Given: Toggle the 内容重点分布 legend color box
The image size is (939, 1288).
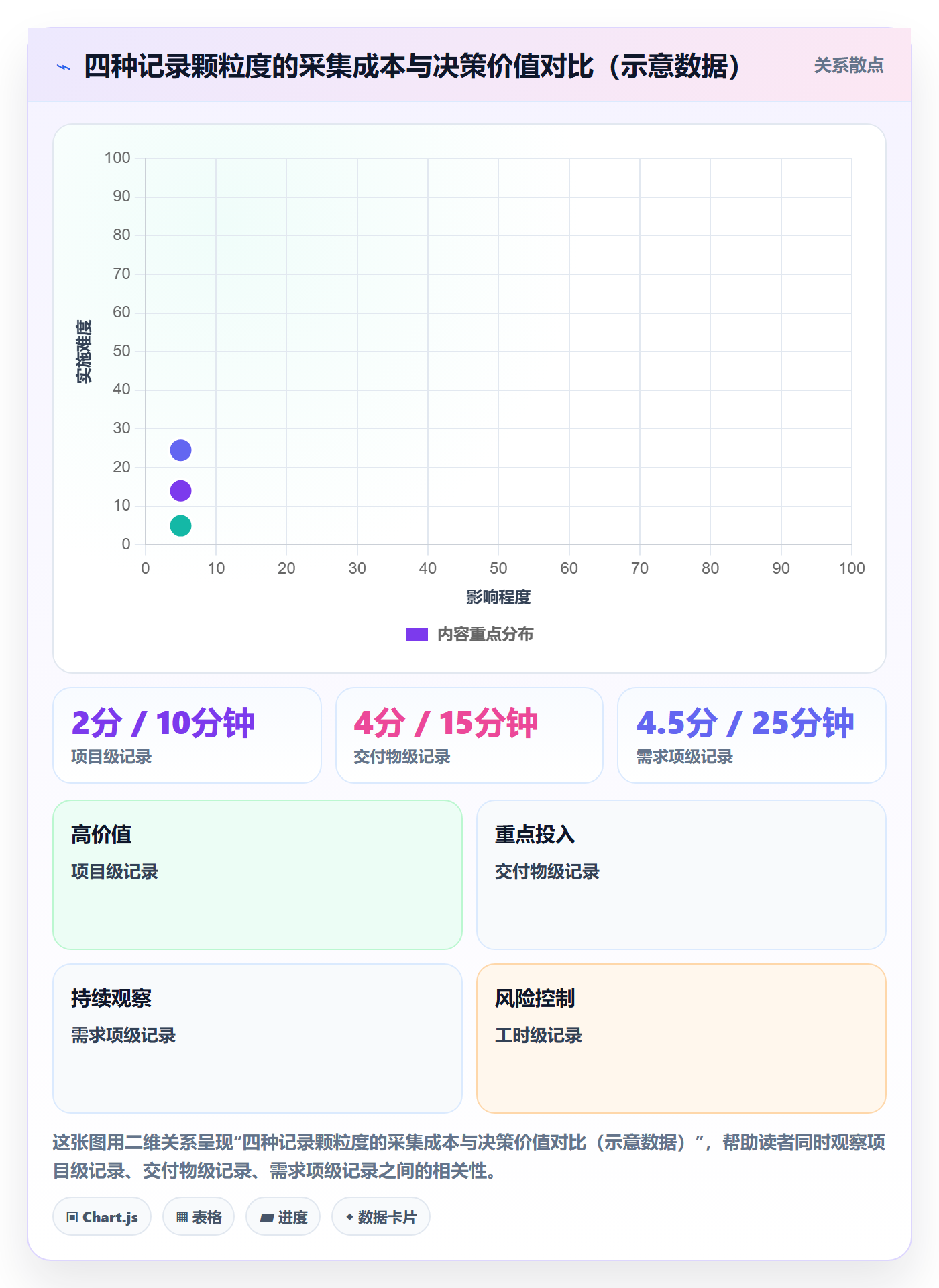Looking at the screenshot, I should [x=417, y=635].
